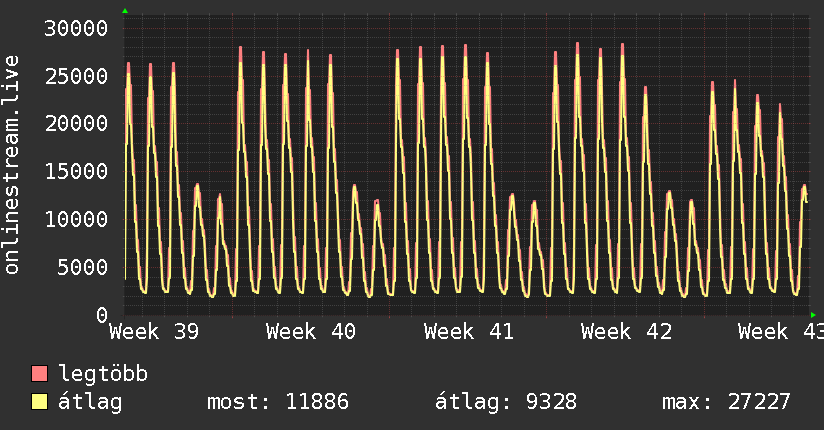Click the 5000 y-axis tick label

pos(83,267)
